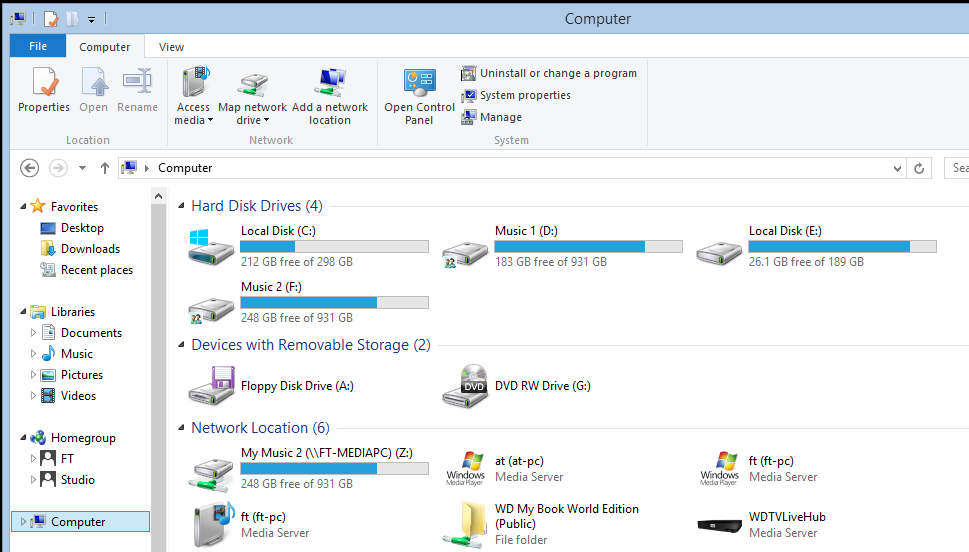This screenshot has height=552, width=969.
Task: Click the Music 1 (D:) usage bar
Action: pyautogui.click(x=588, y=246)
